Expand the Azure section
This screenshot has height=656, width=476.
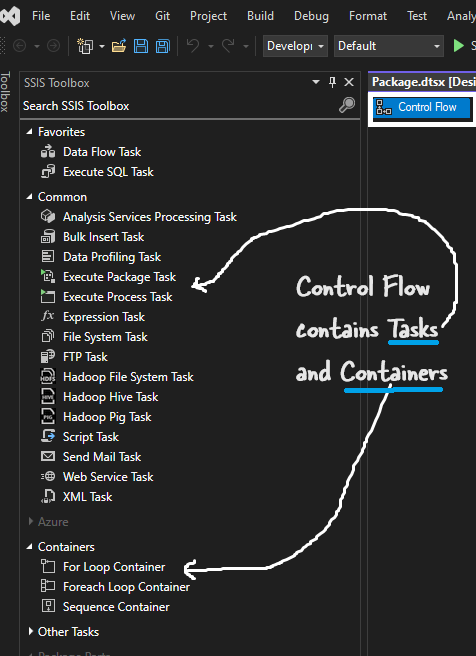(x=30, y=522)
